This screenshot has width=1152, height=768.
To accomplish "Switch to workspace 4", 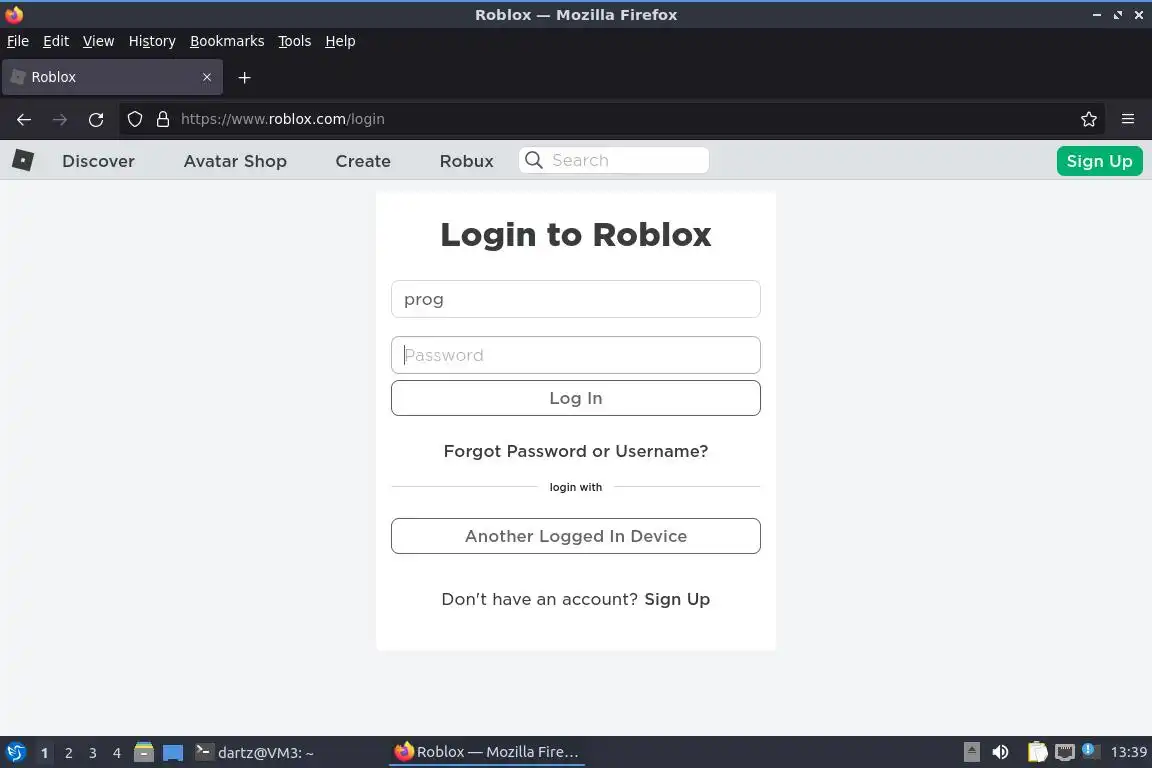I will click(x=117, y=753).
